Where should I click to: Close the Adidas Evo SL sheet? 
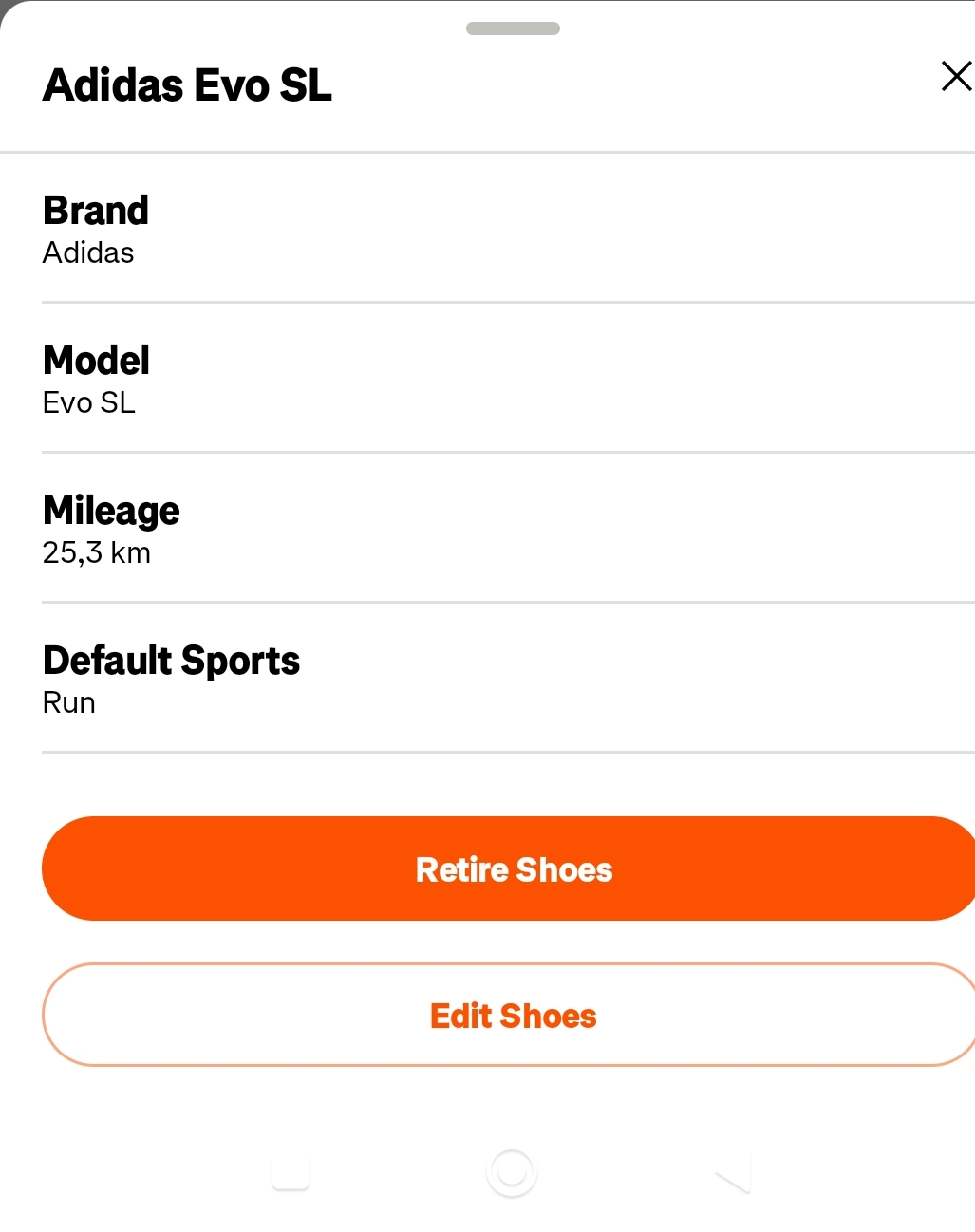point(955,76)
